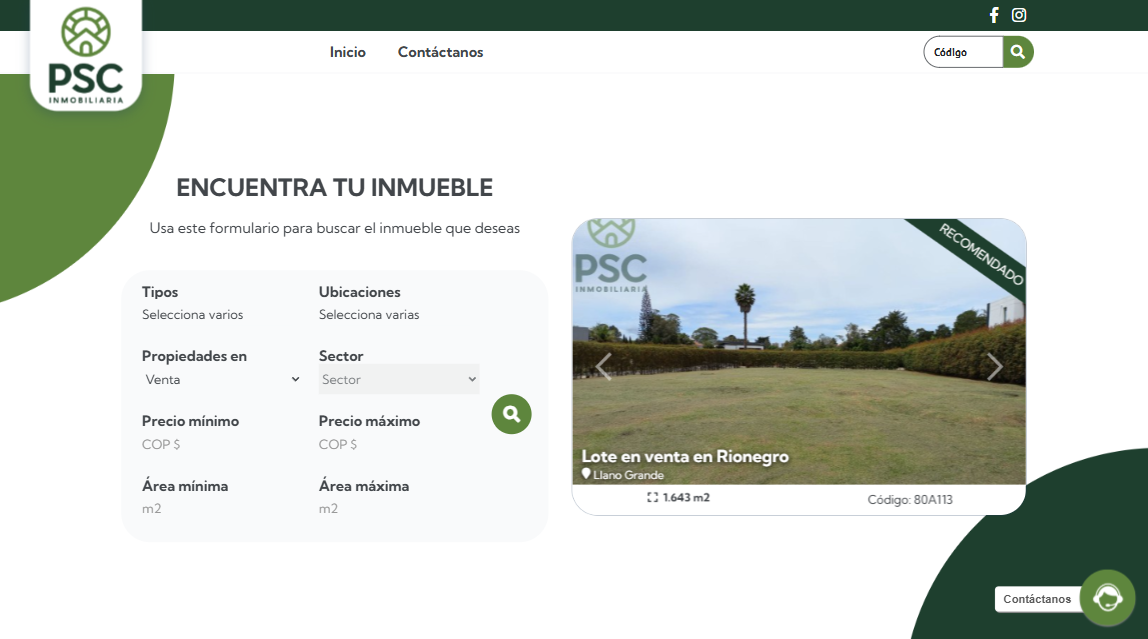Click the floating Contáctanos label button
Image resolution: width=1148 pixels, height=639 pixels.
click(x=1037, y=599)
